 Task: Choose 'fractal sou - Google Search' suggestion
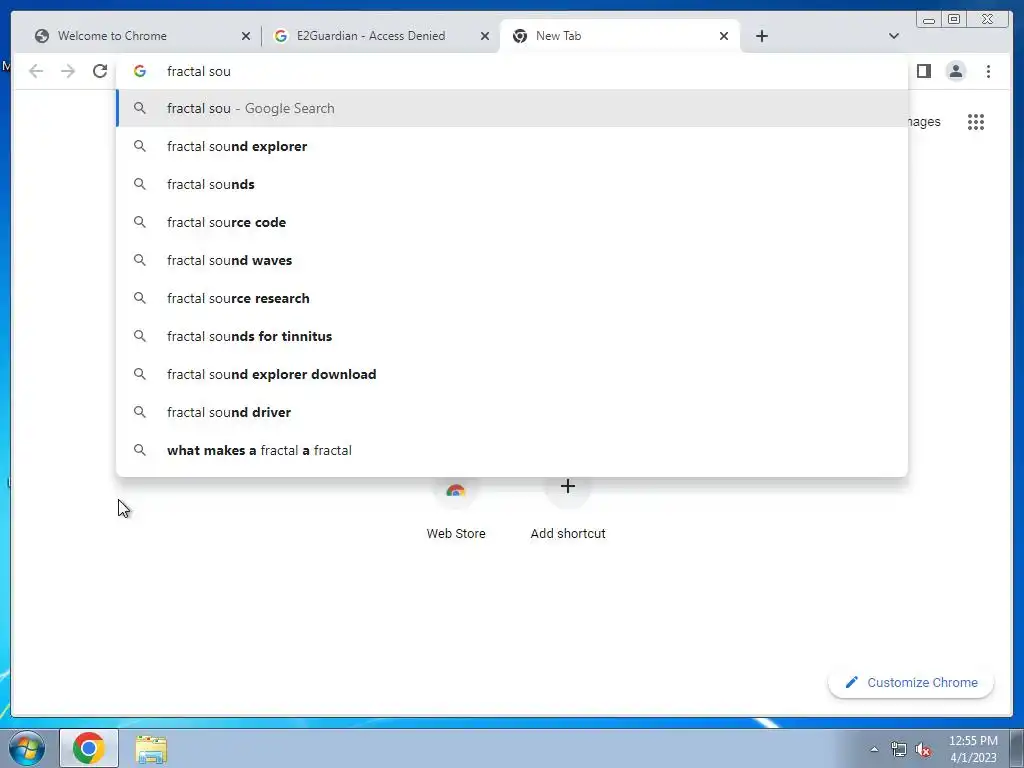(512, 108)
